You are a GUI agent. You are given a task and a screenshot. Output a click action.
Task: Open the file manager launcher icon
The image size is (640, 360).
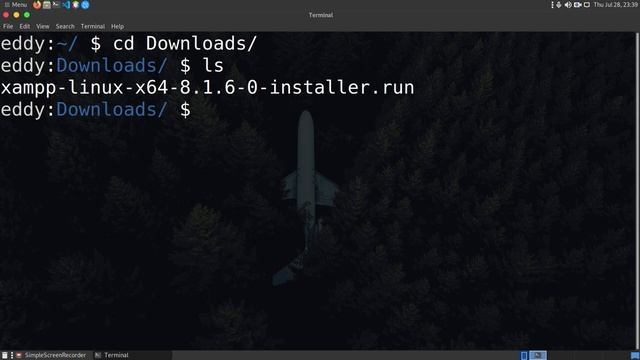47,5
